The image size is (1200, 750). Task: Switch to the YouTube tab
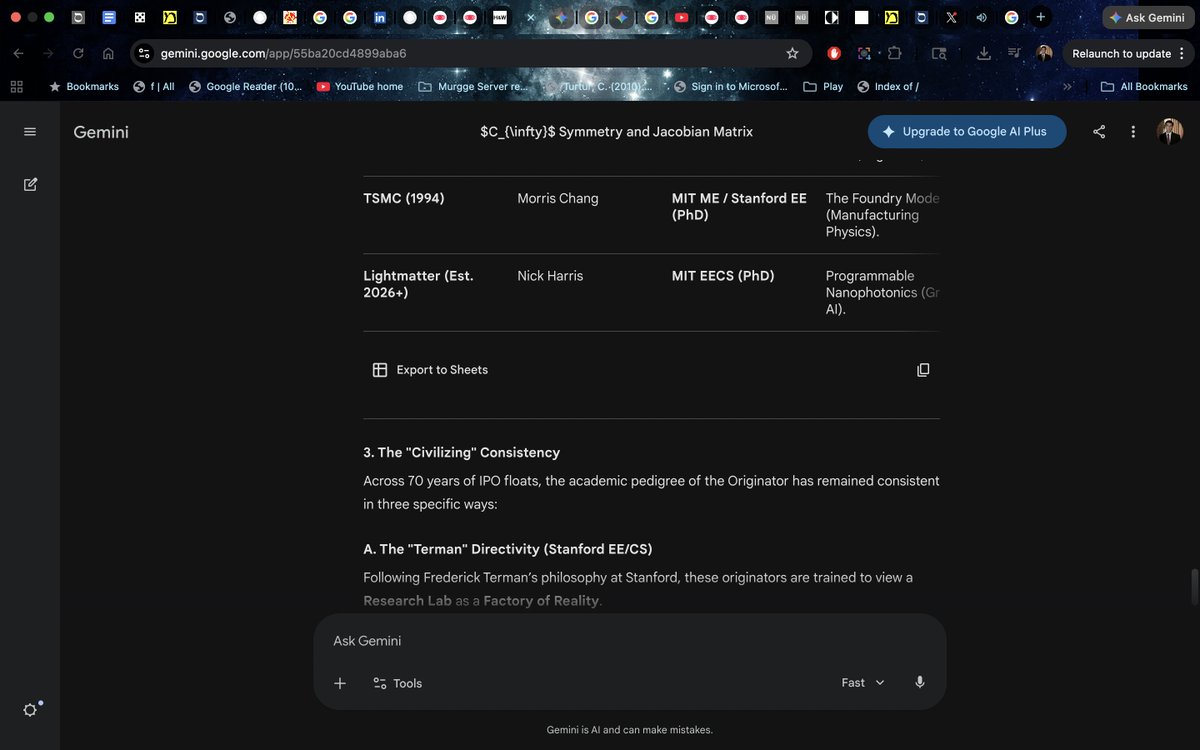pyautogui.click(x=681, y=18)
